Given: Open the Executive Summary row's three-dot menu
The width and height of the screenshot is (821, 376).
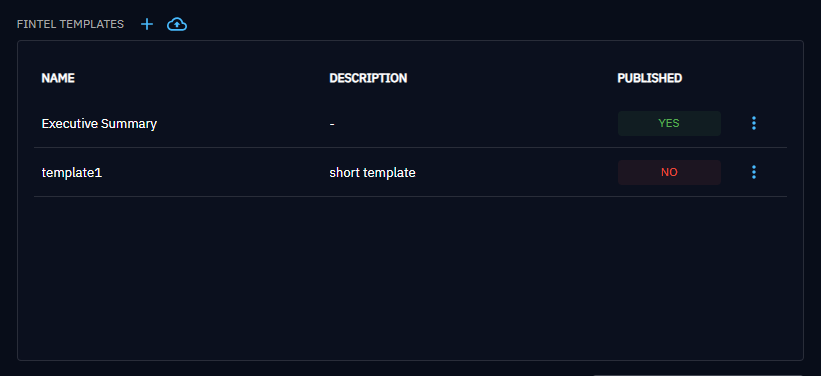Looking at the screenshot, I should [754, 123].
